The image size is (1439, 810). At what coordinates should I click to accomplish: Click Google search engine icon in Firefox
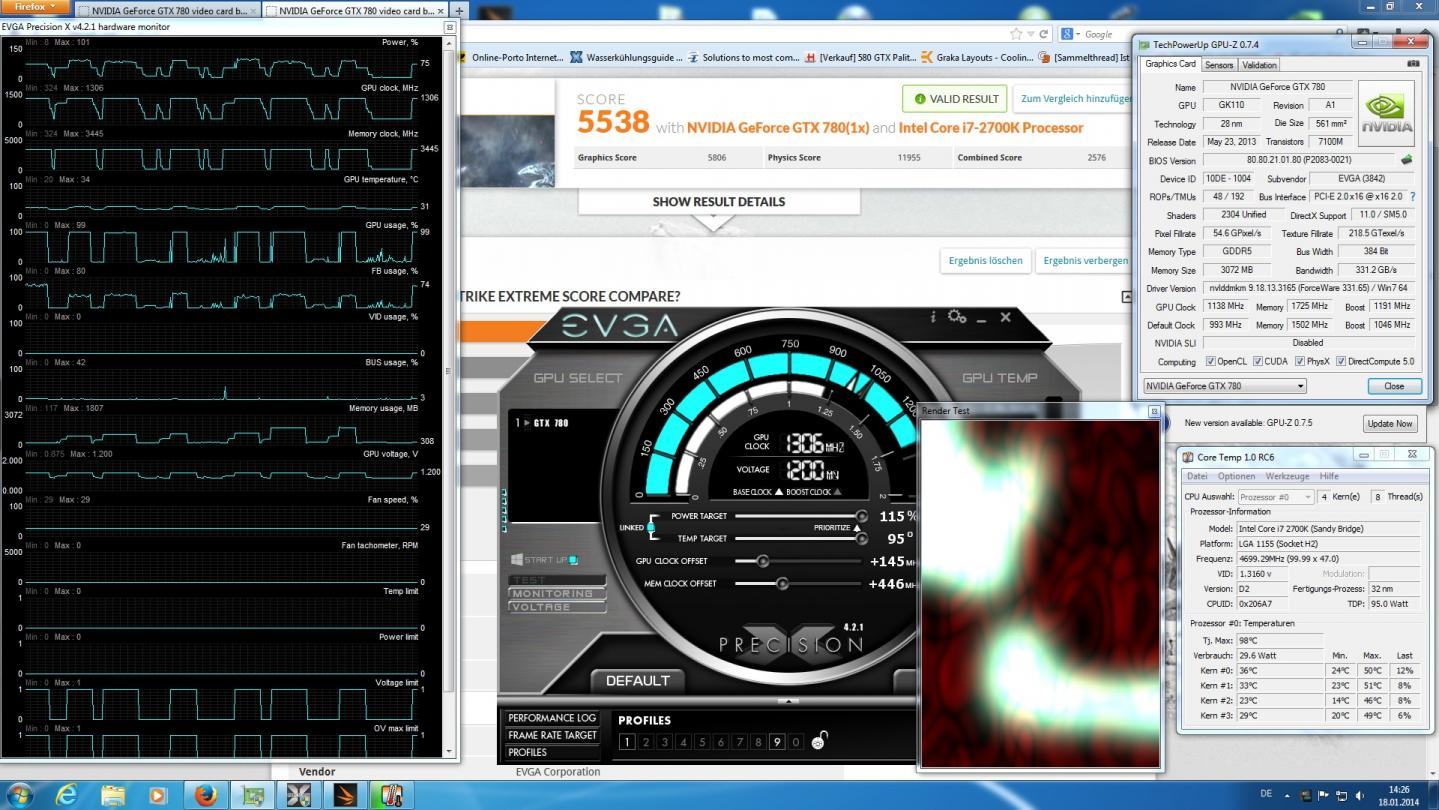click(x=1069, y=34)
